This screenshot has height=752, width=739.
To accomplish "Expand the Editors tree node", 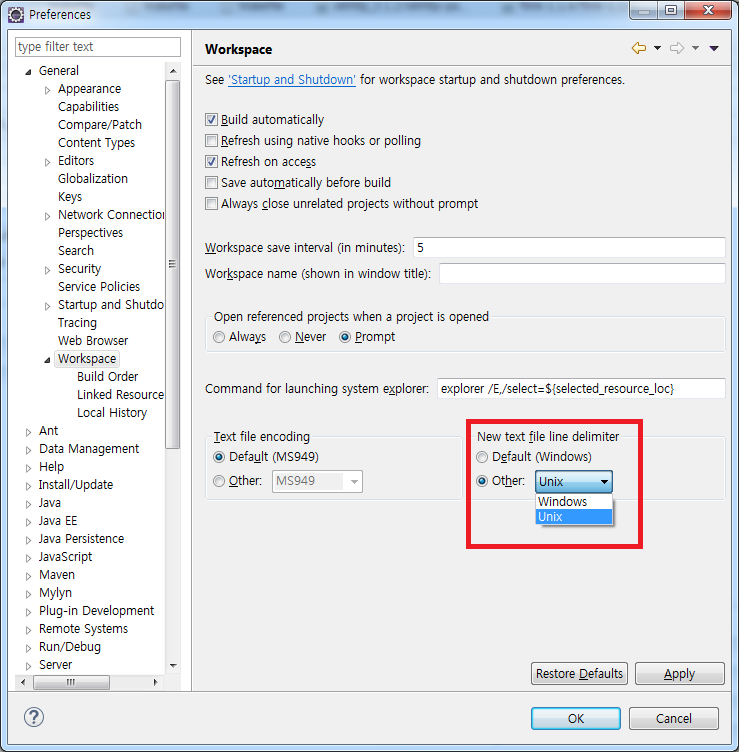I will point(47,162).
